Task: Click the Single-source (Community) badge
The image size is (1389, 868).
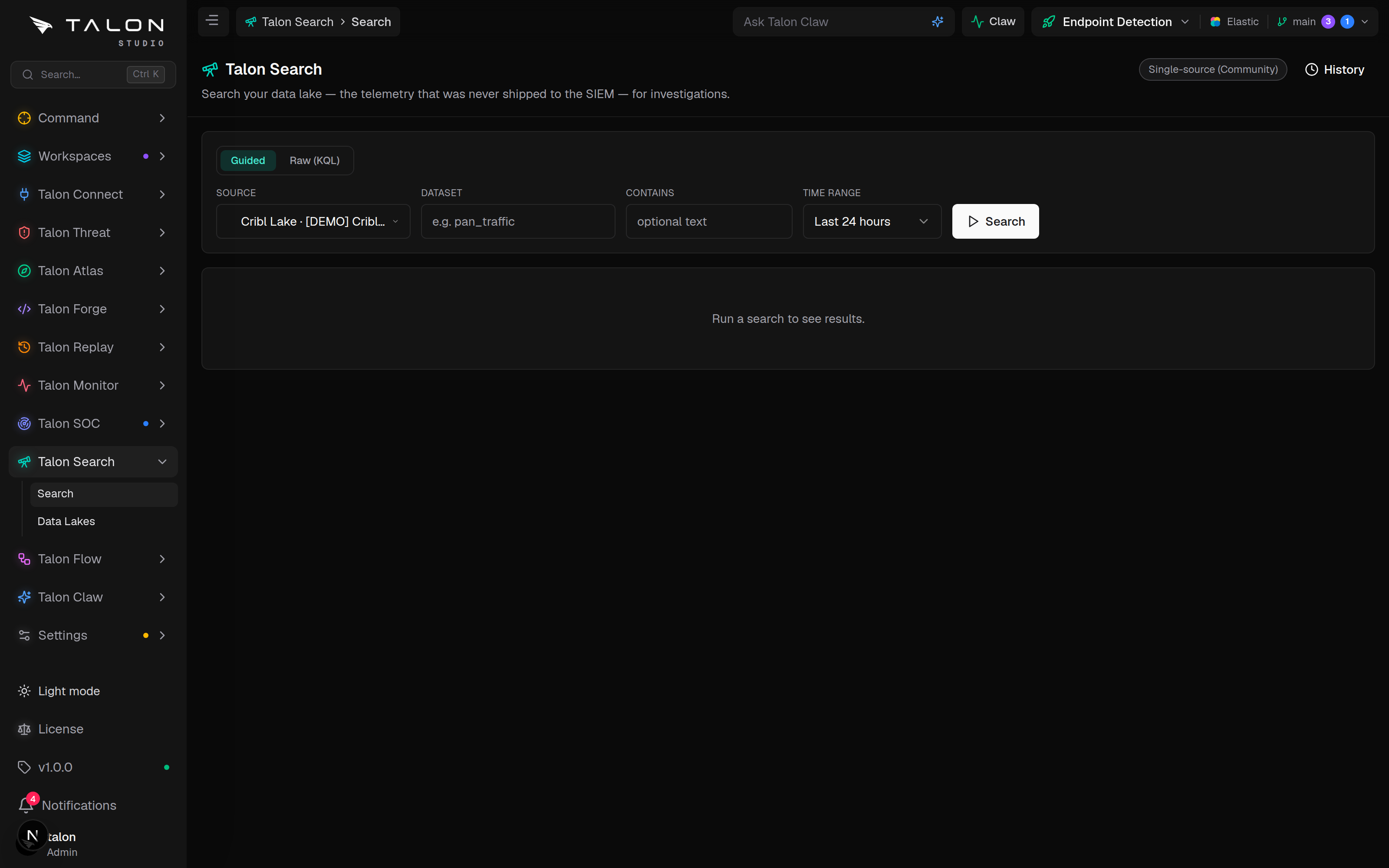Action: 1213,69
